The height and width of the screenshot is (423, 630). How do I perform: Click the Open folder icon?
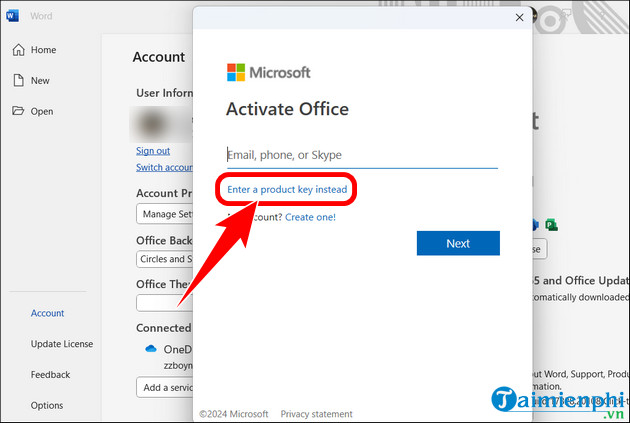click(18, 110)
